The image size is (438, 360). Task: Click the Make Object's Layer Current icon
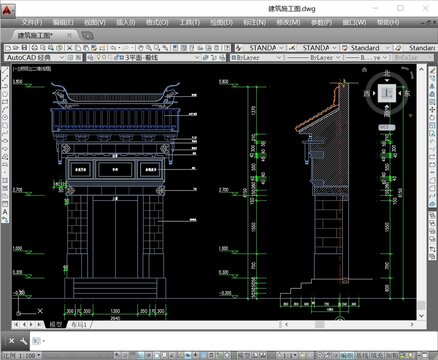[205, 58]
